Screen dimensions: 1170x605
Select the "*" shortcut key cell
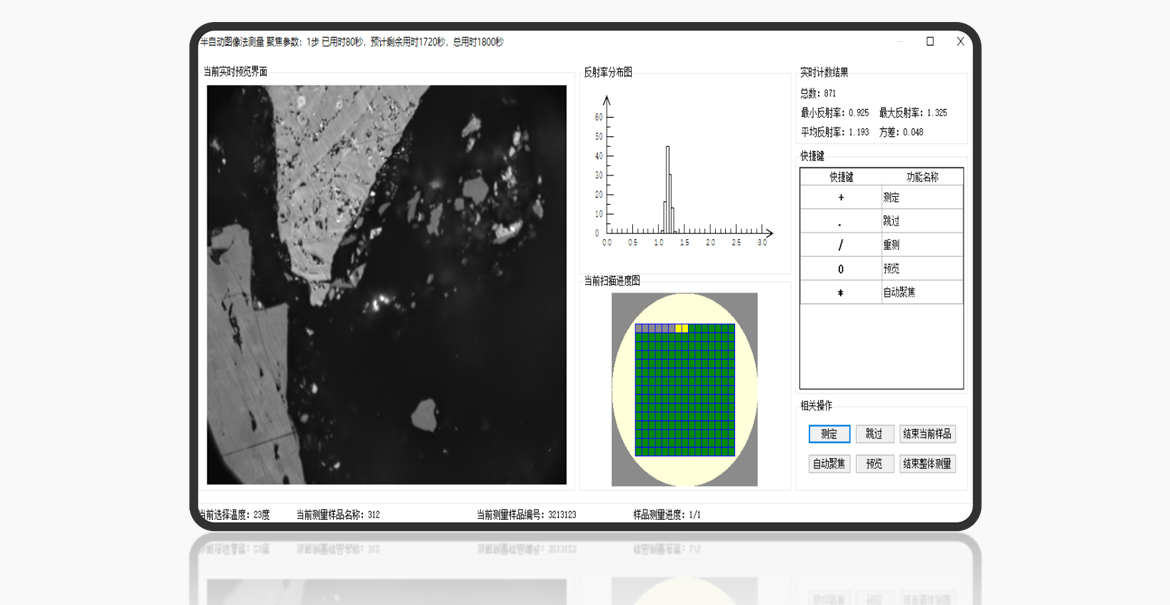(841, 293)
